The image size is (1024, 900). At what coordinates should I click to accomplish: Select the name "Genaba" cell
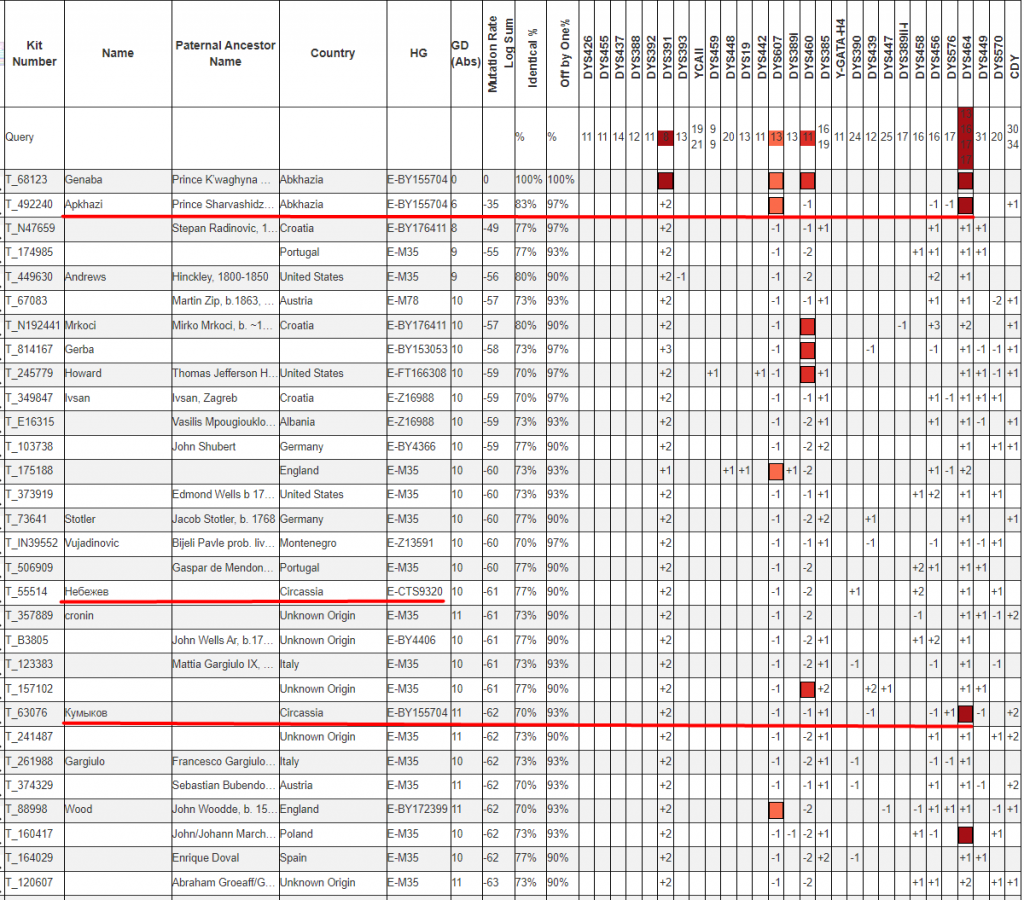84,181
